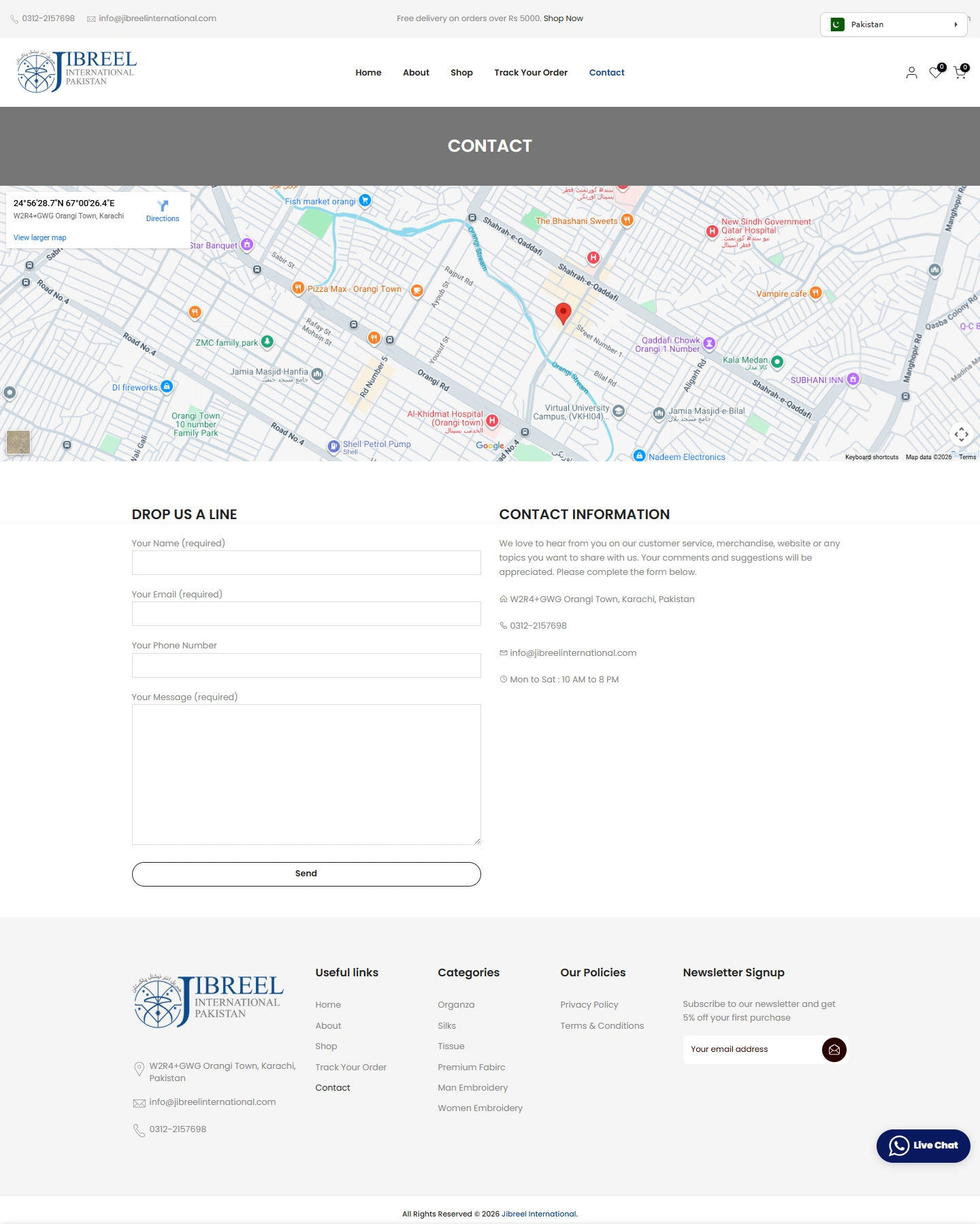Click the DI fireworks shop marker
Image resolution: width=980 pixels, height=1224 pixels.
click(x=167, y=386)
